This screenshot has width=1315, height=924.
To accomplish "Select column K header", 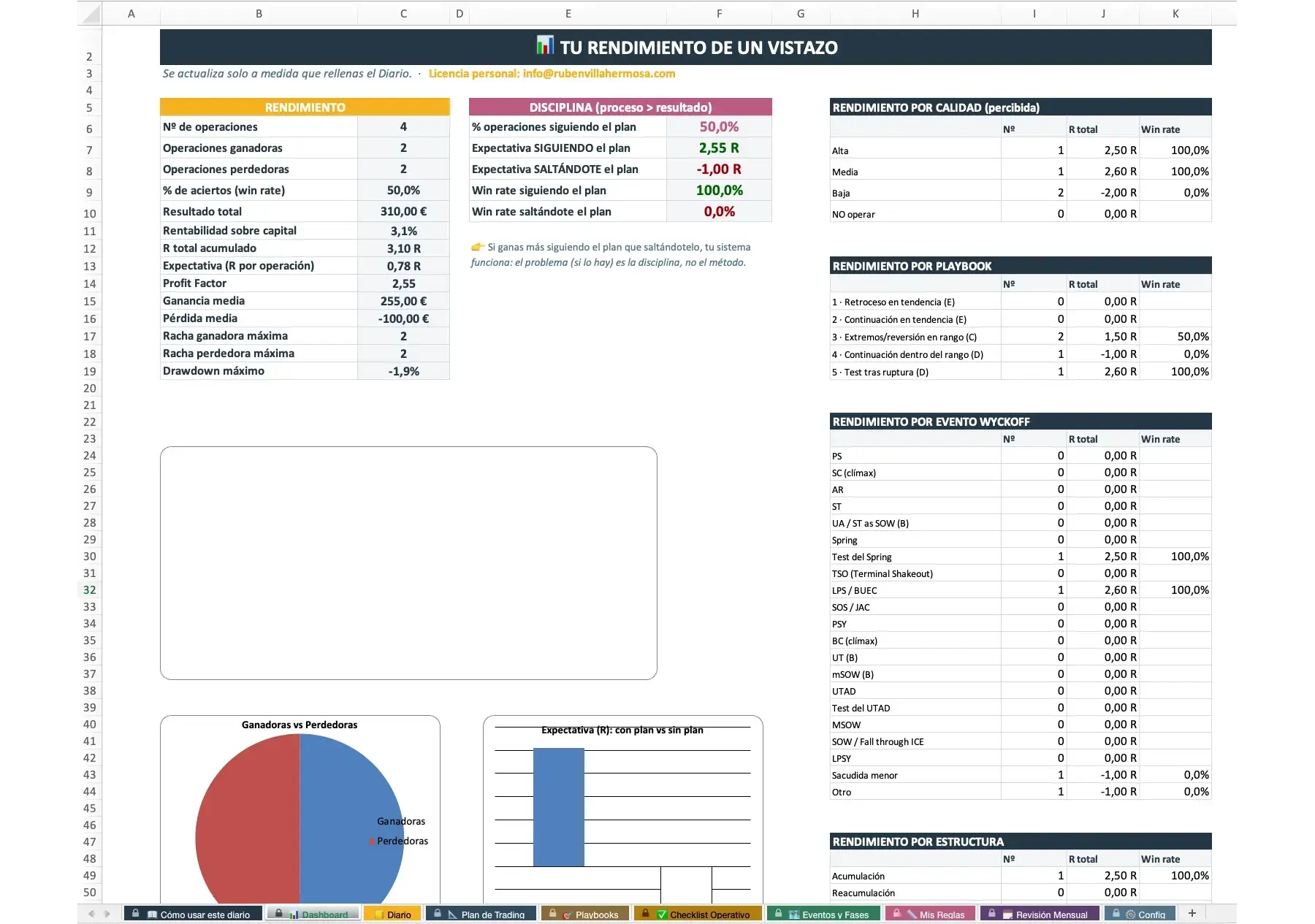I will [1175, 13].
